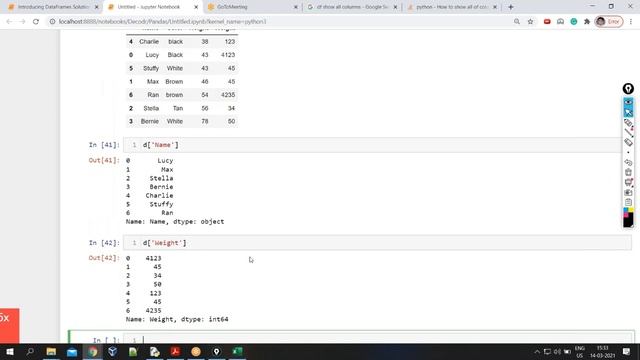
Task: Switch to Introducing DataFrames Solution tab
Action: click(x=53, y=7)
